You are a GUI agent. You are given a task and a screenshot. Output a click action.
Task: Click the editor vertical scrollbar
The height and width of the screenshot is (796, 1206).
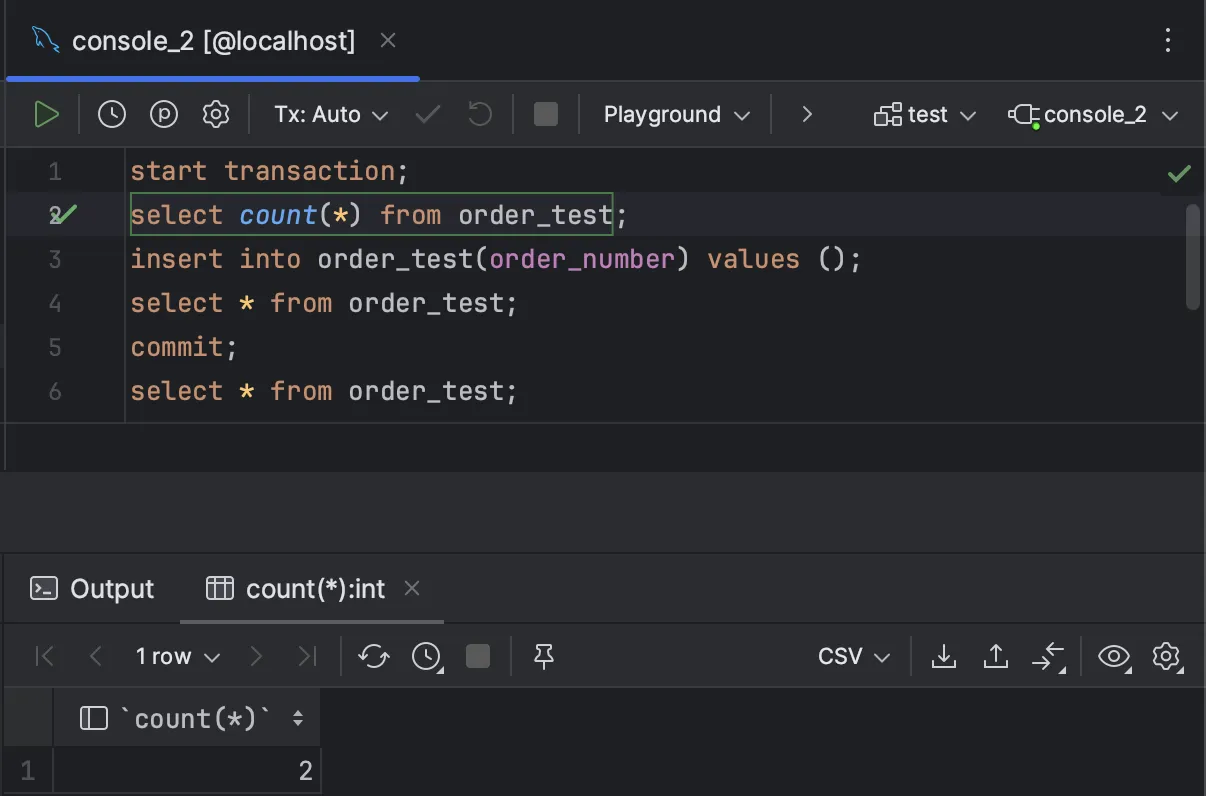[1191, 257]
